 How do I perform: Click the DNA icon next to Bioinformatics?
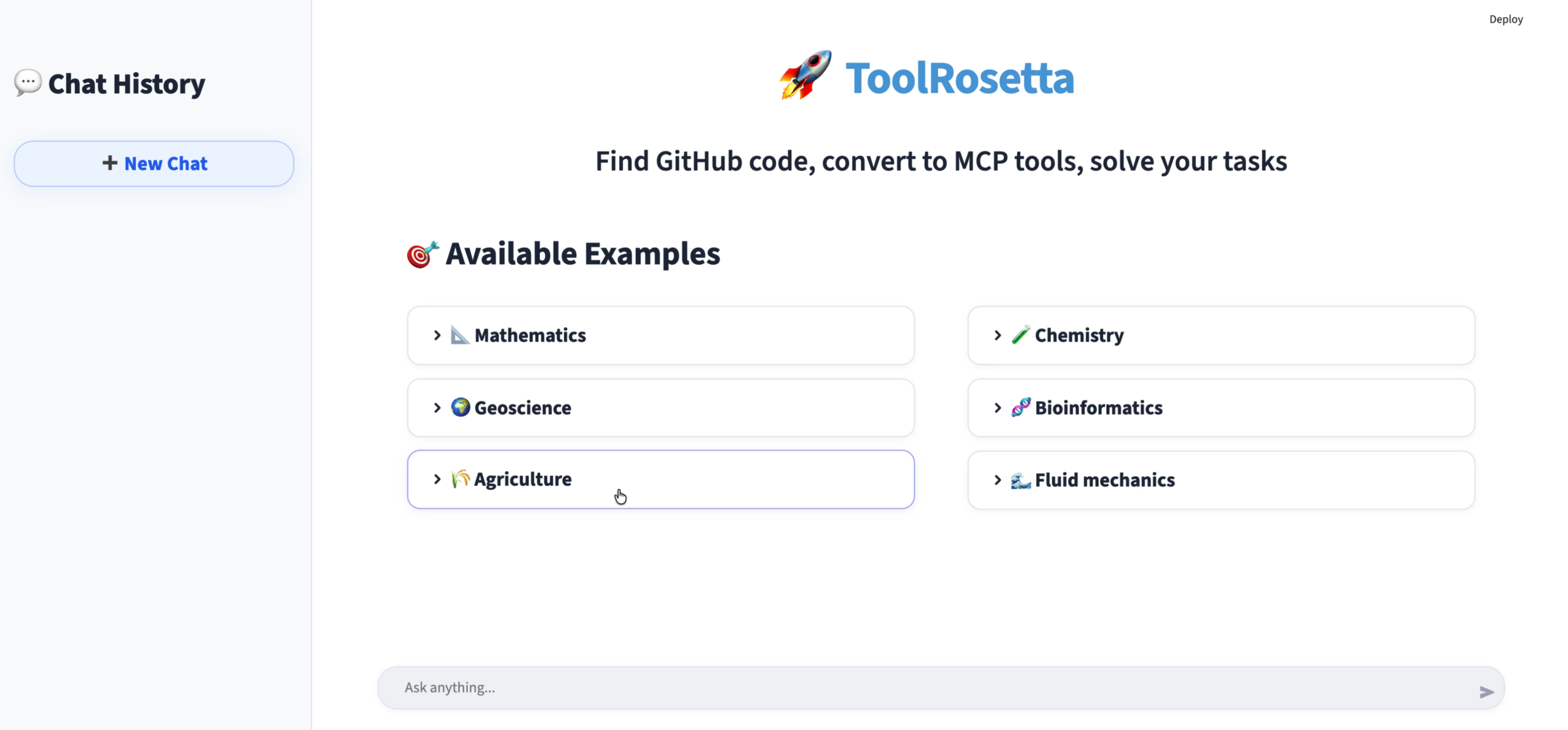tap(1020, 407)
